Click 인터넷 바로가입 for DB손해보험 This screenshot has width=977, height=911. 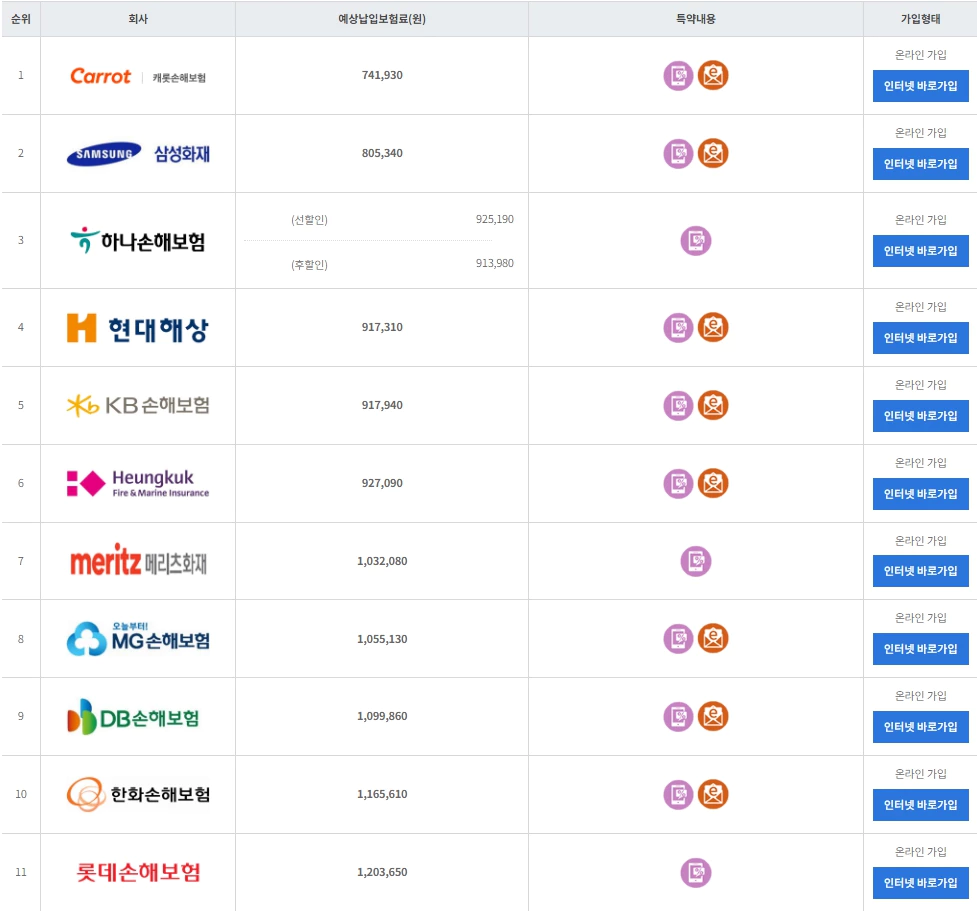point(920,727)
